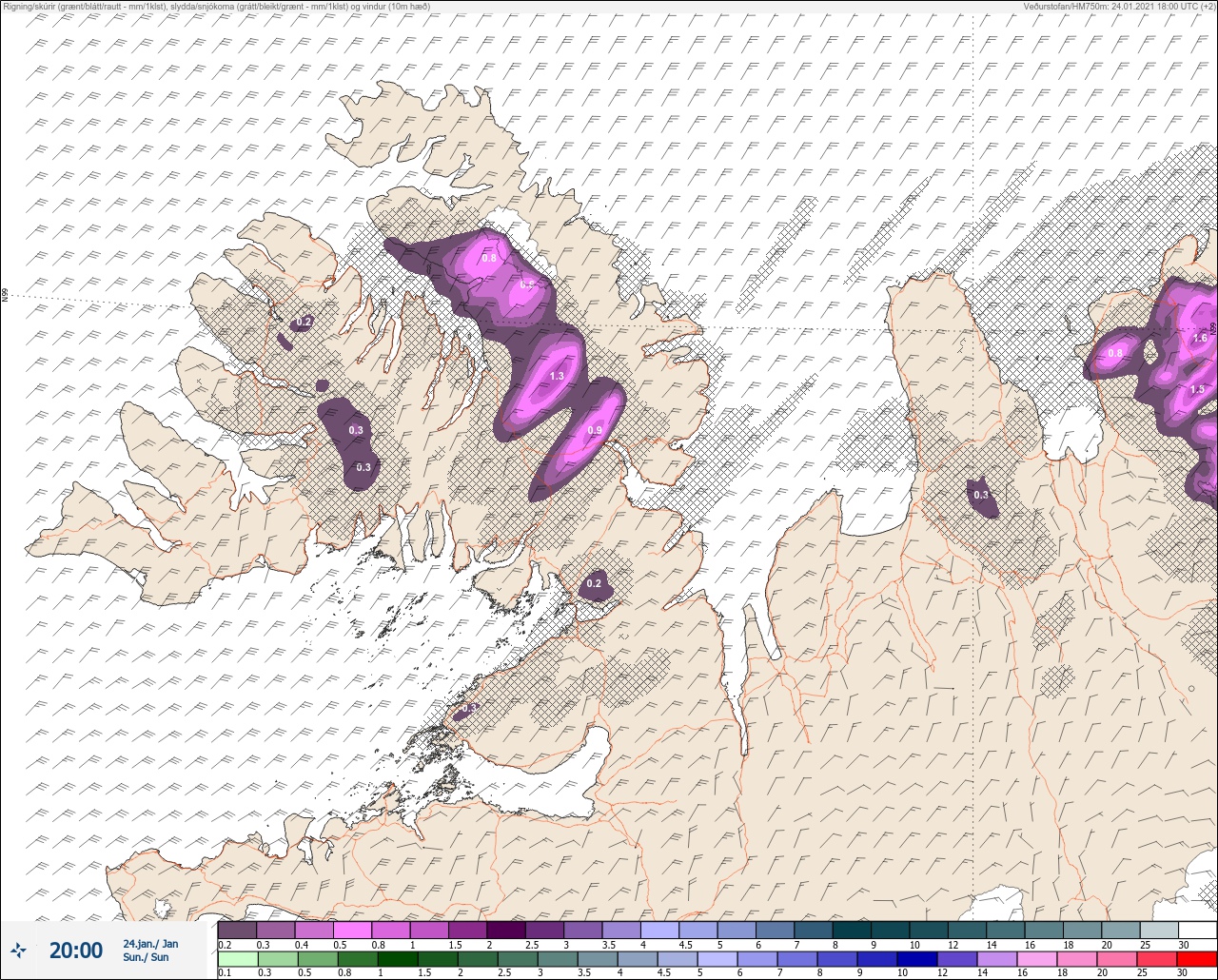Viewport: 1218px width, 980px height.
Task: Select the upper-row 30 white swatch
Action: (1197, 930)
